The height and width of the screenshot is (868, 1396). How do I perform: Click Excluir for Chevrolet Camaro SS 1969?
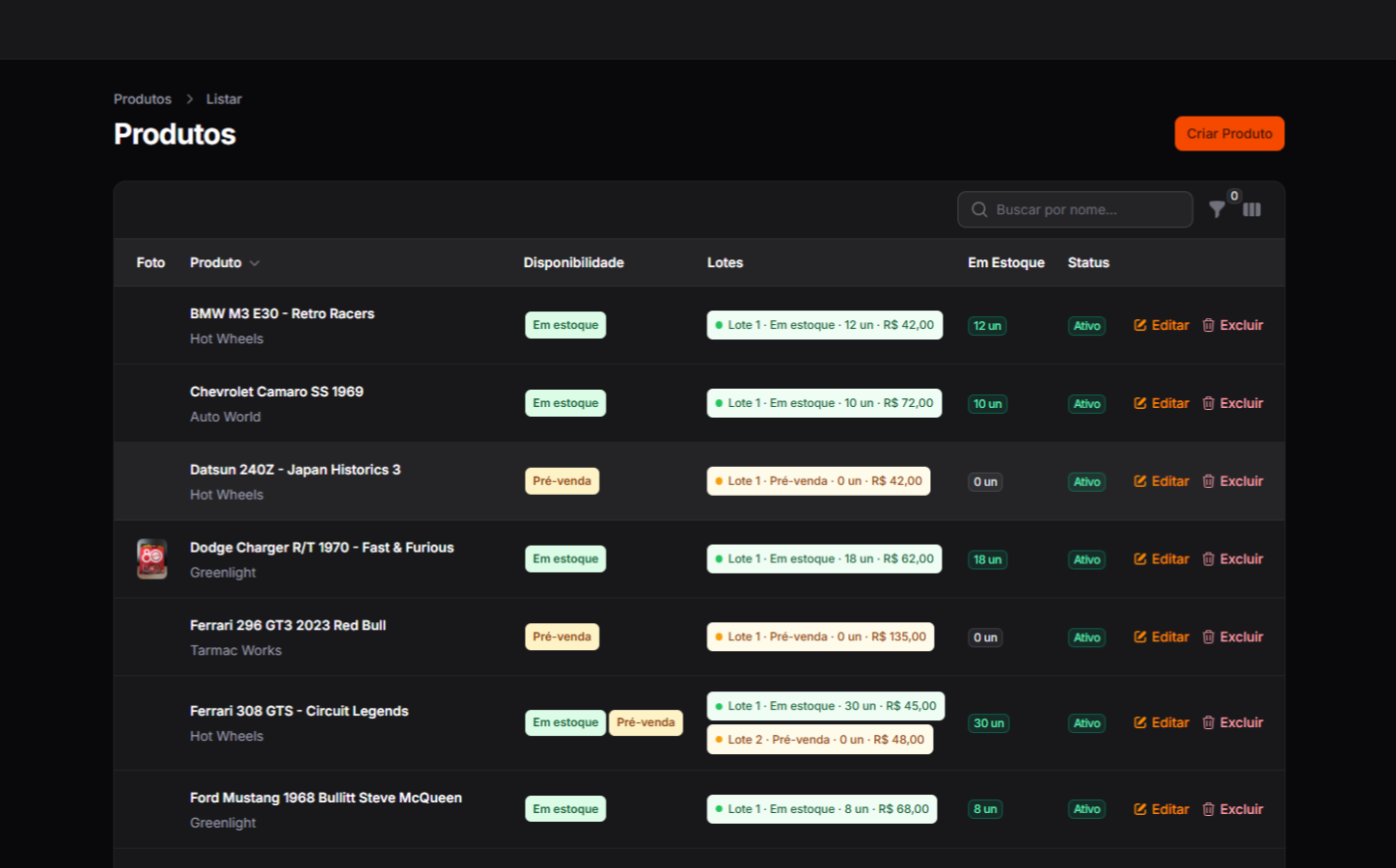coord(1233,403)
